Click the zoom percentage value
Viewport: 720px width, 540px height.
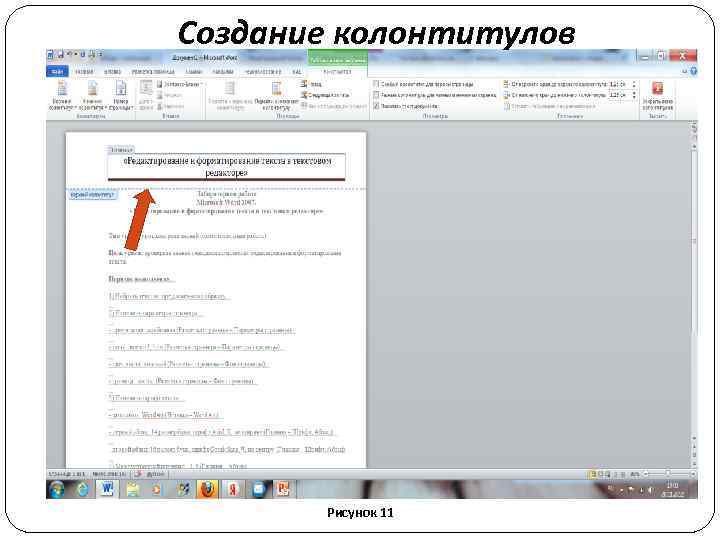pos(635,474)
